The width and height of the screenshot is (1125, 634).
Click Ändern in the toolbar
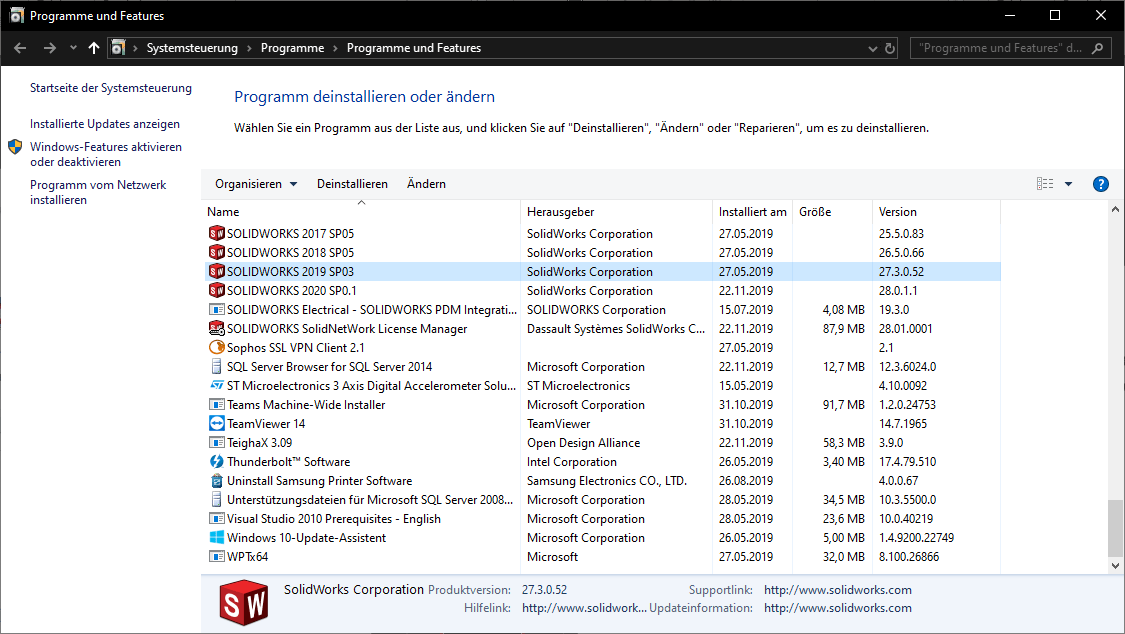tap(426, 184)
